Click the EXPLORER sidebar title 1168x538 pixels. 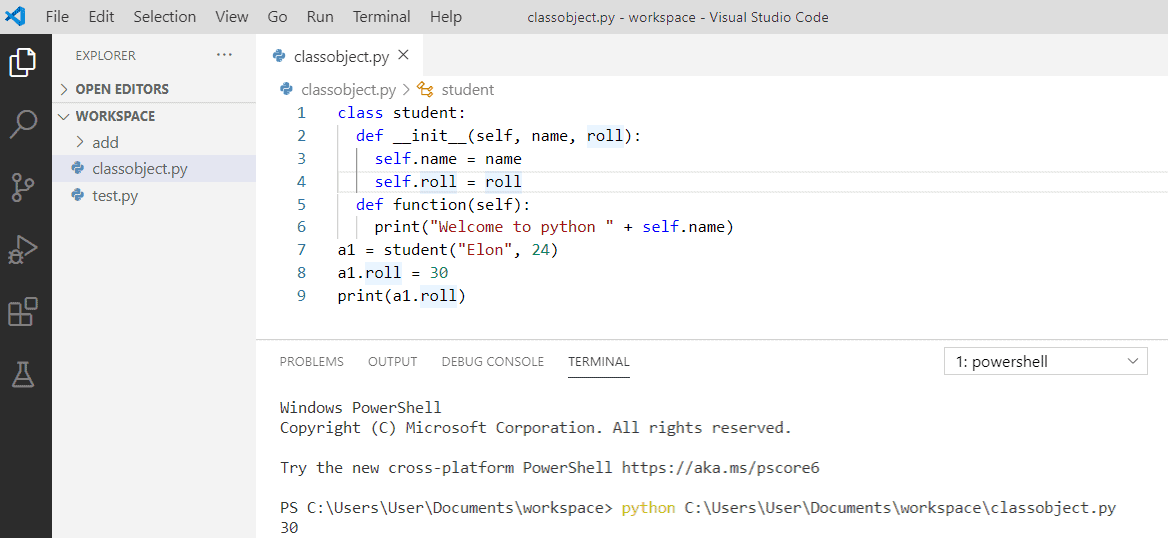[106, 55]
